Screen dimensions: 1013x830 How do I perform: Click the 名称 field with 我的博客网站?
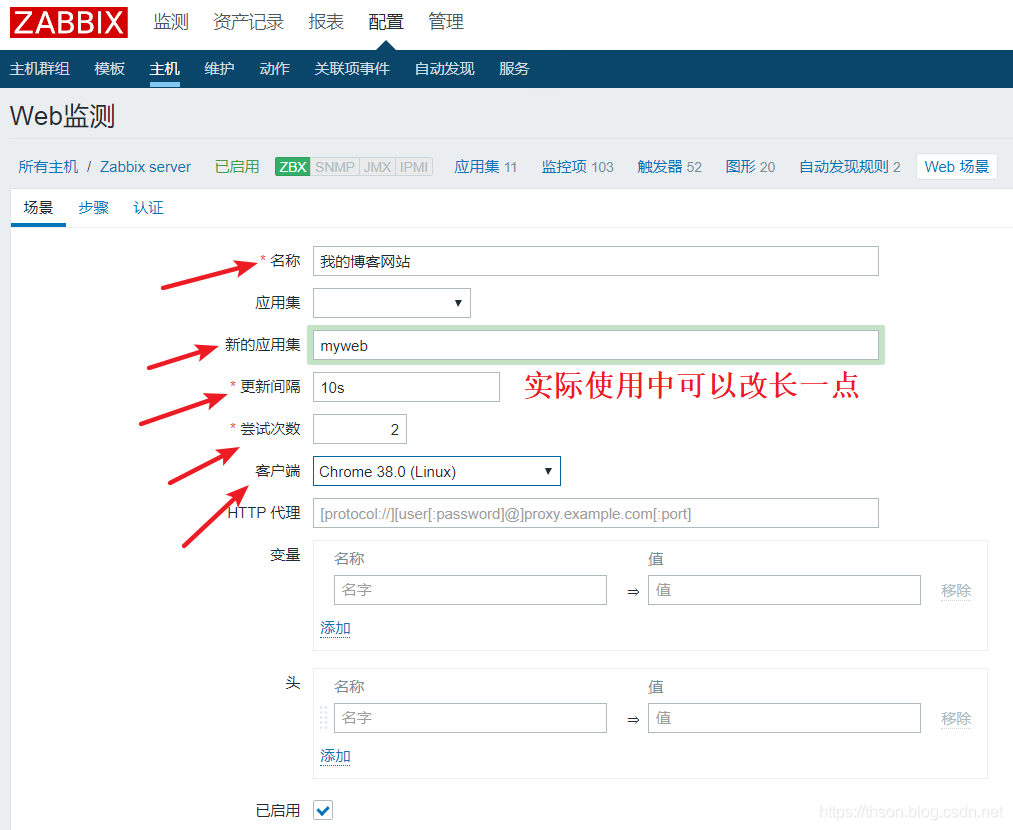point(595,261)
